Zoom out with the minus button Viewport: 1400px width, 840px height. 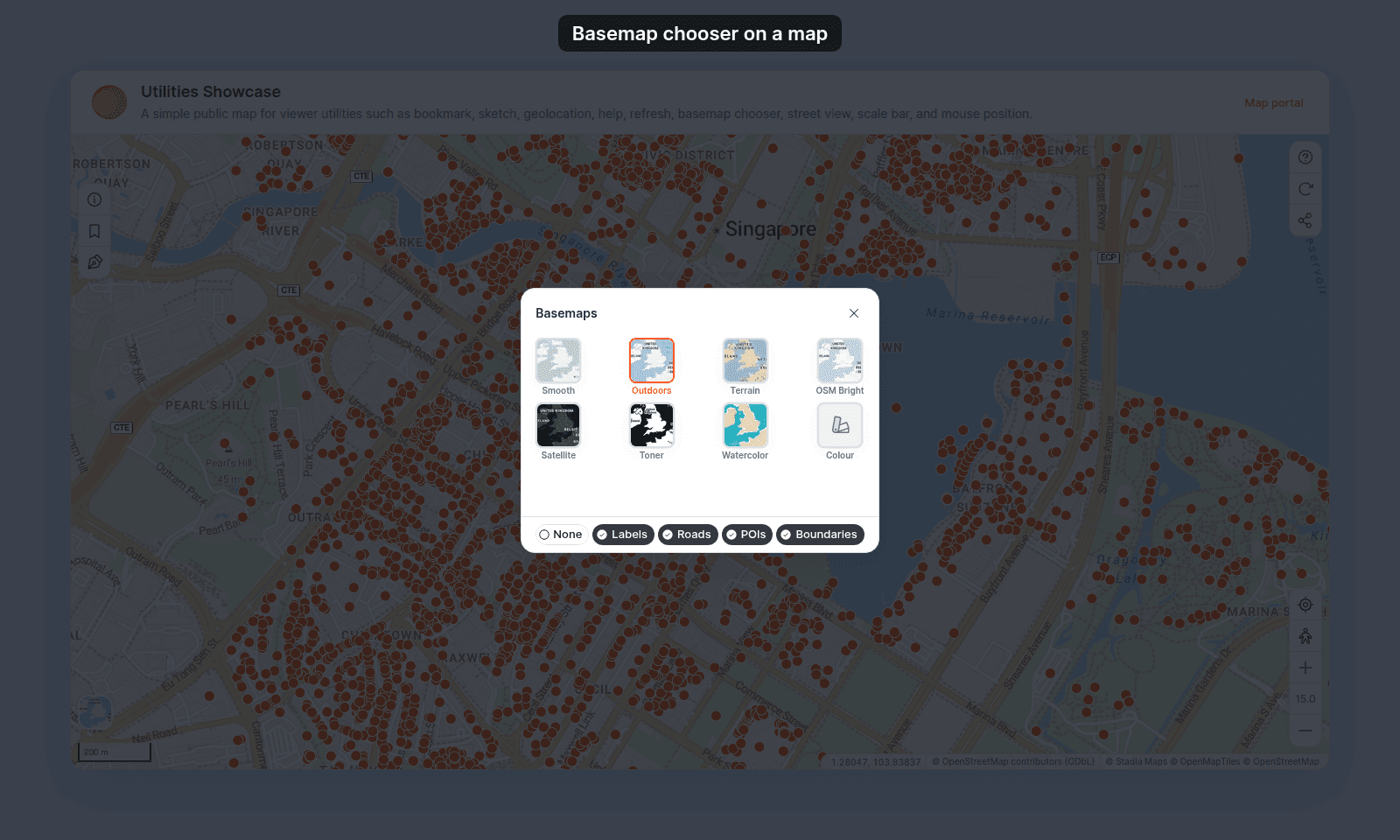1305,731
